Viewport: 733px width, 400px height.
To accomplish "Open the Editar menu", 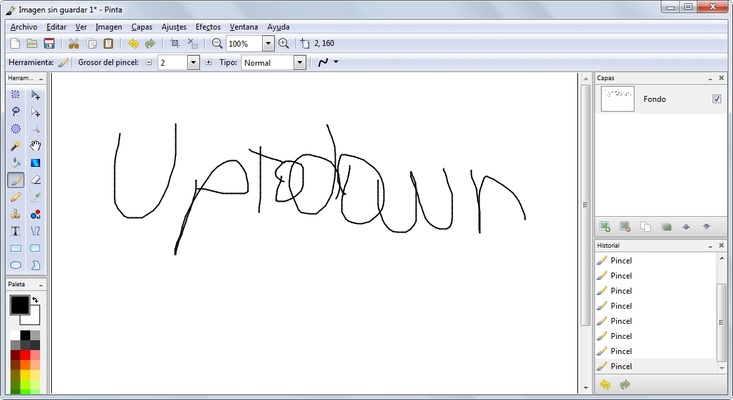I will click(56, 27).
